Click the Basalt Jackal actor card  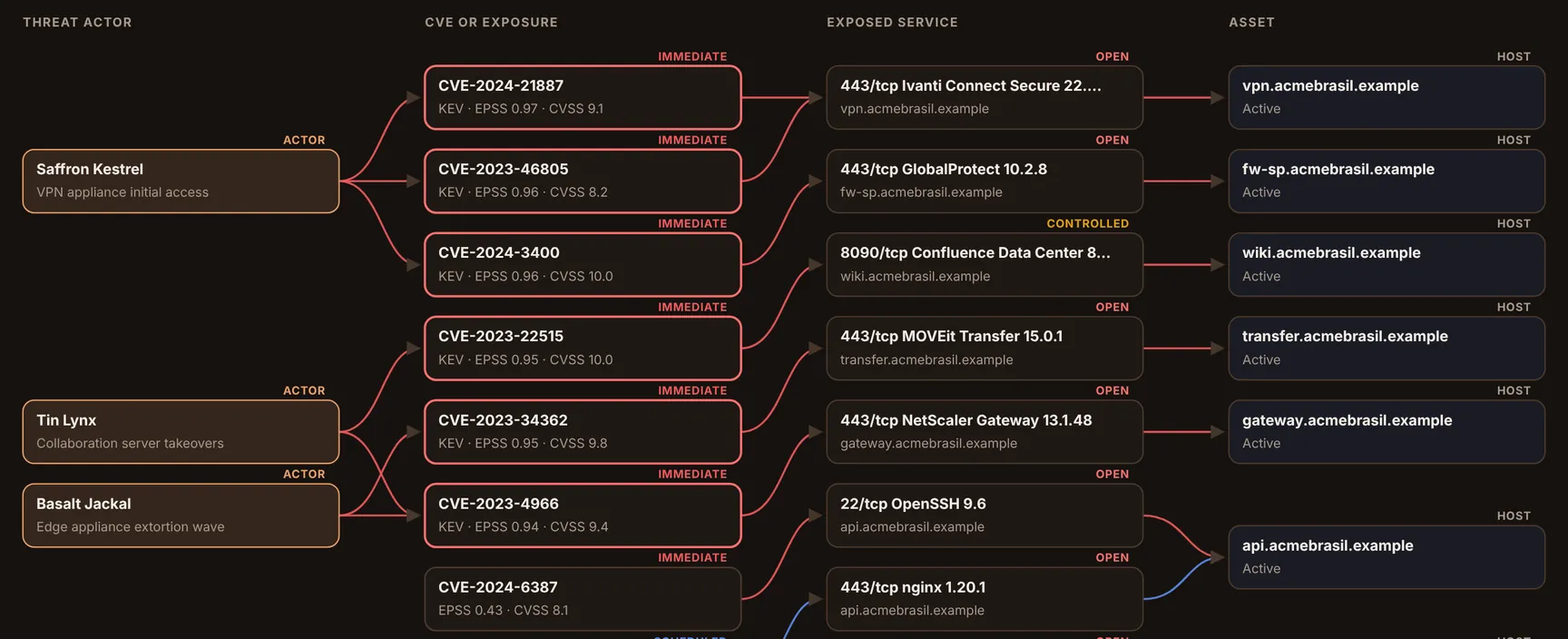[x=181, y=516]
